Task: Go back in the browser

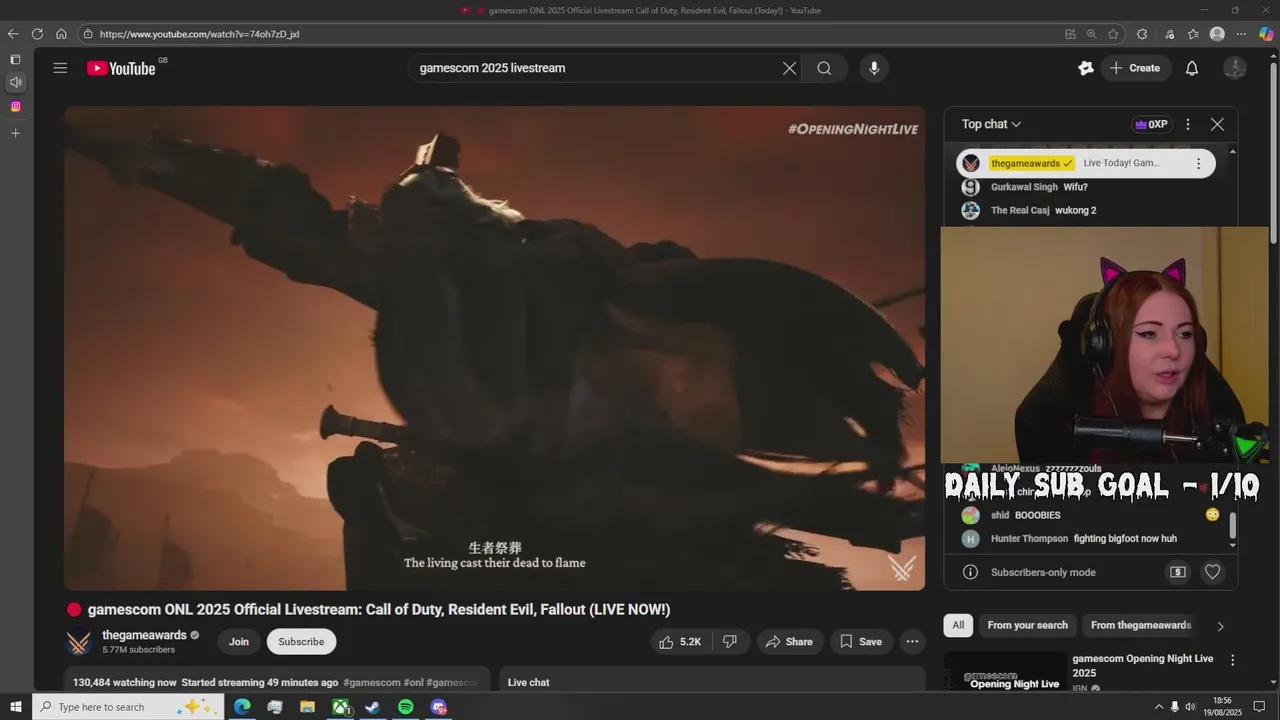Action: coord(13,34)
